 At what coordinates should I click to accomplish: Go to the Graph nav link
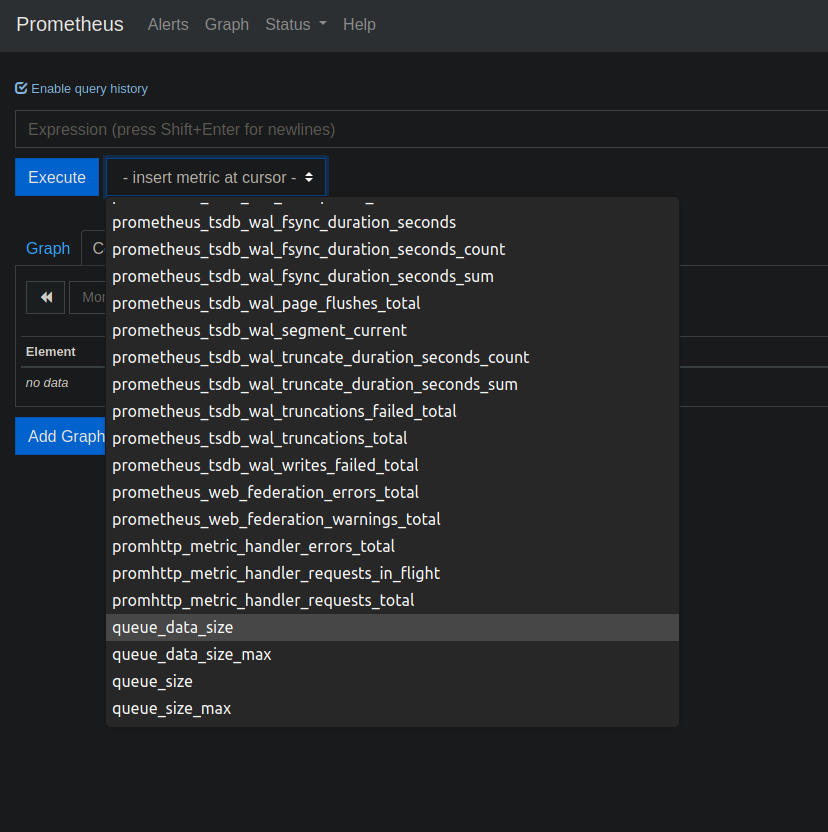click(x=227, y=24)
